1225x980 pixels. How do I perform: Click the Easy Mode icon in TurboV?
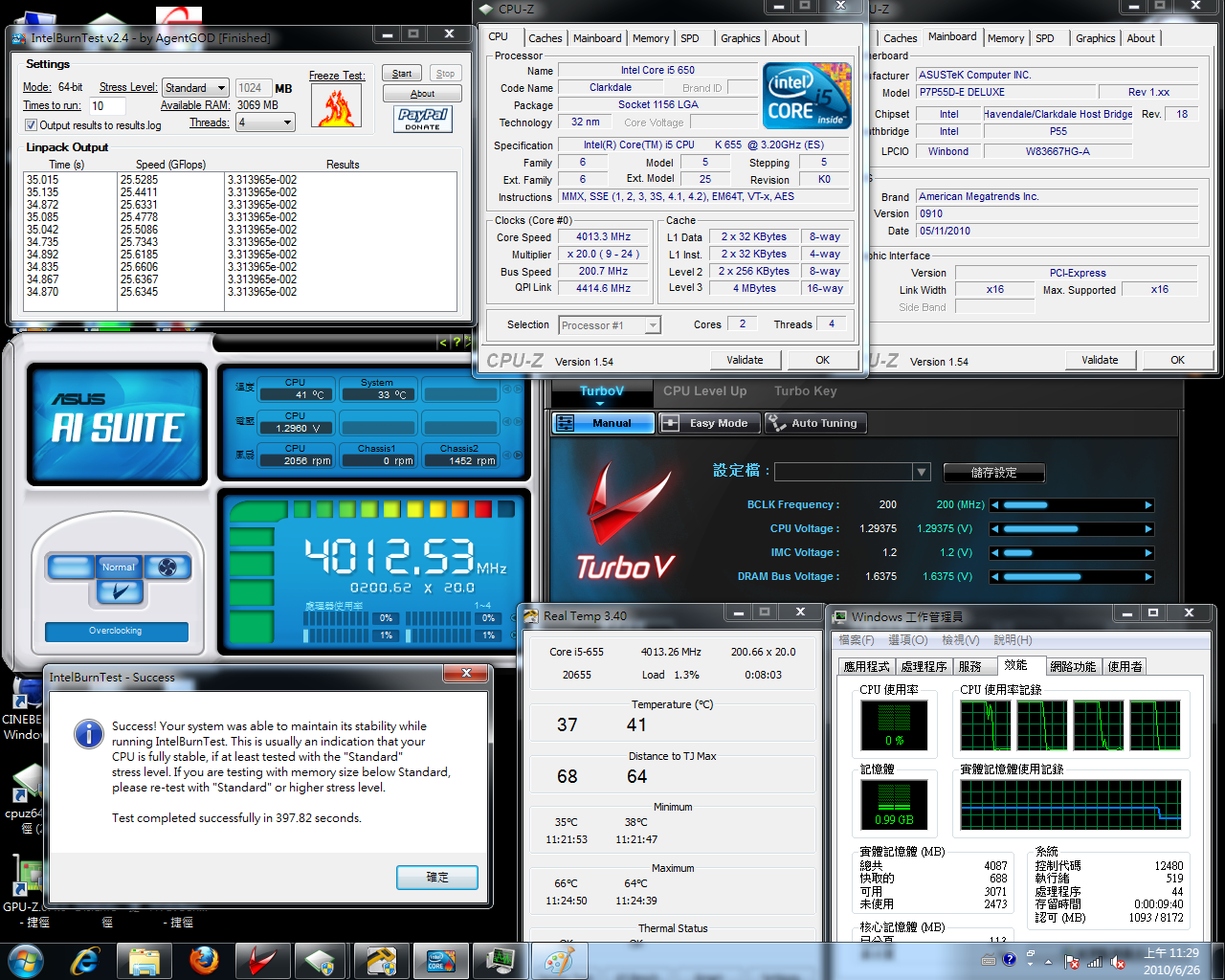tap(671, 423)
